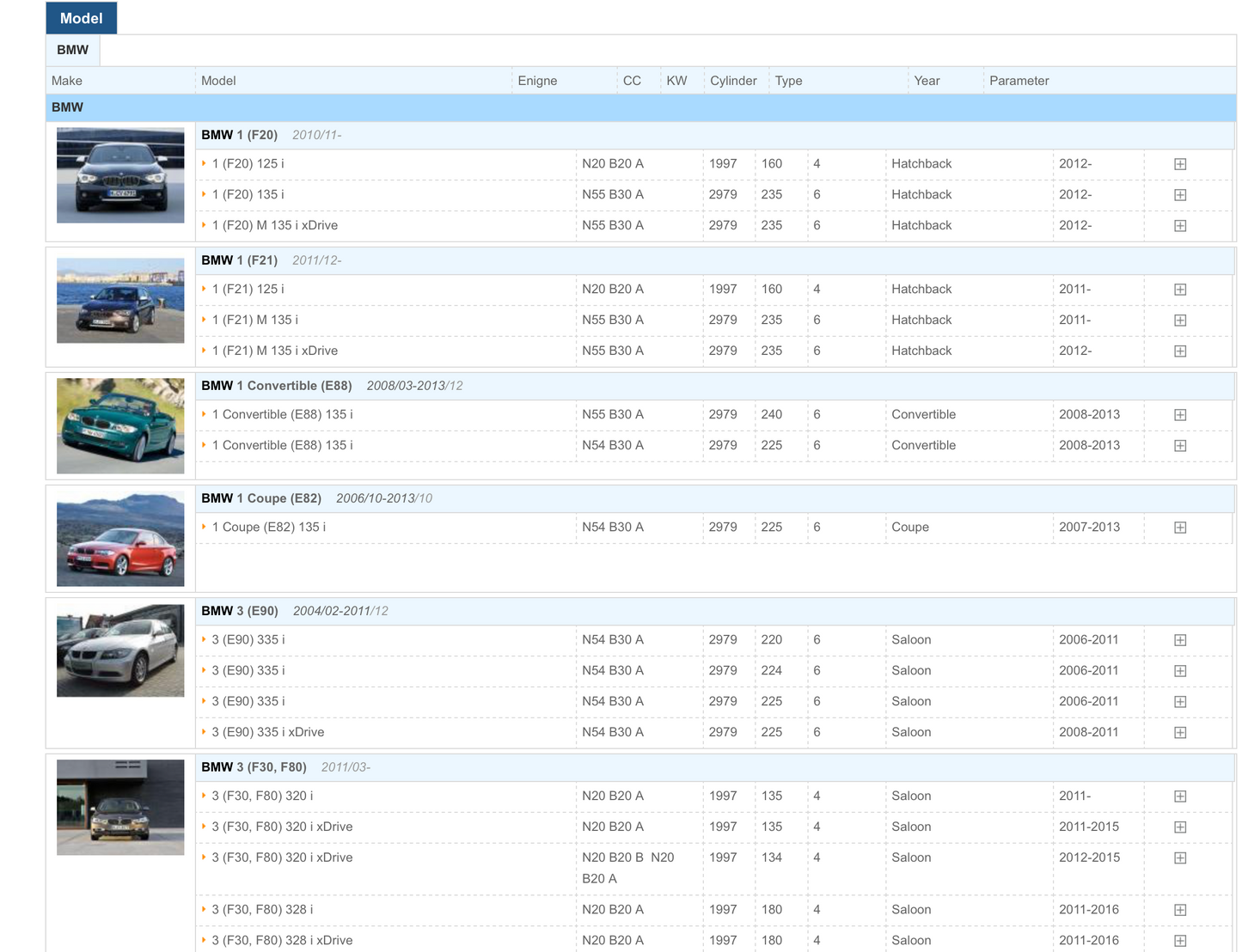The image size is (1242, 952).
Task: Expand parameters for 1 (F20) 125 i
Action: [1180, 164]
